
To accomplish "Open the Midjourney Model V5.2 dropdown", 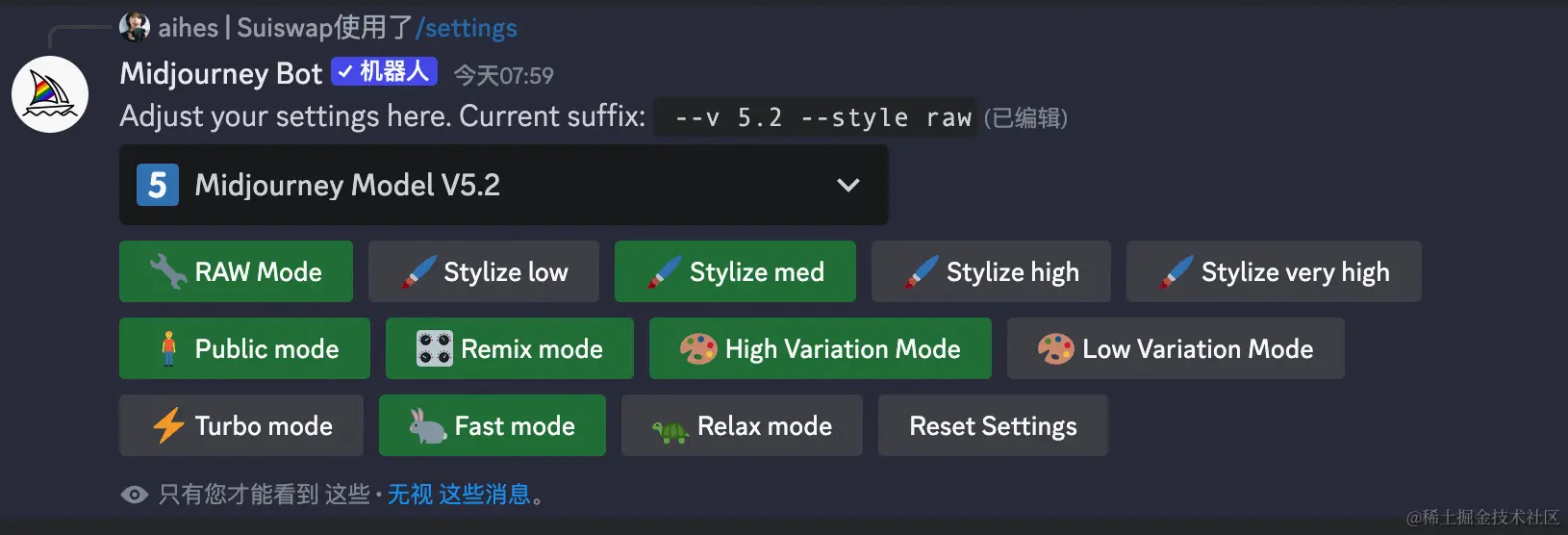I will coord(503,185).
